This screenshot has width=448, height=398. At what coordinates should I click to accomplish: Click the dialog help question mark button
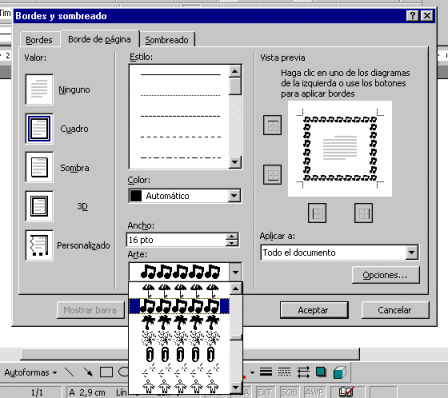pos(413,16)
